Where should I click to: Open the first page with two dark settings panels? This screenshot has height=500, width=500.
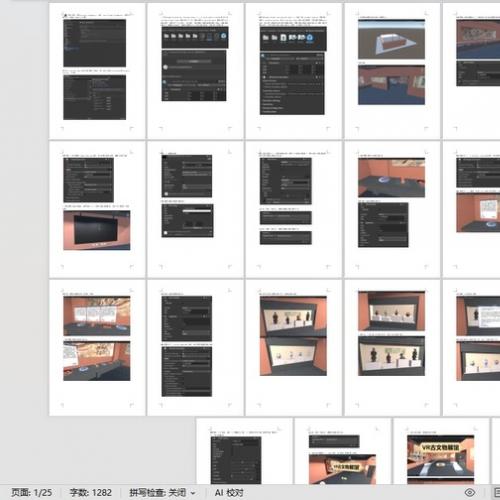click(97, 71)
